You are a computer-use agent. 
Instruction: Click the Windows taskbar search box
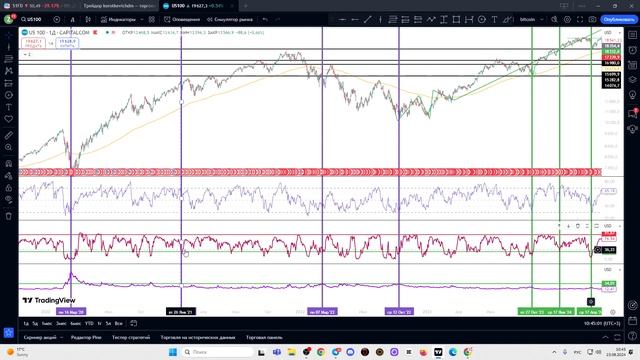pyautogui.click(x=218, y=352)
